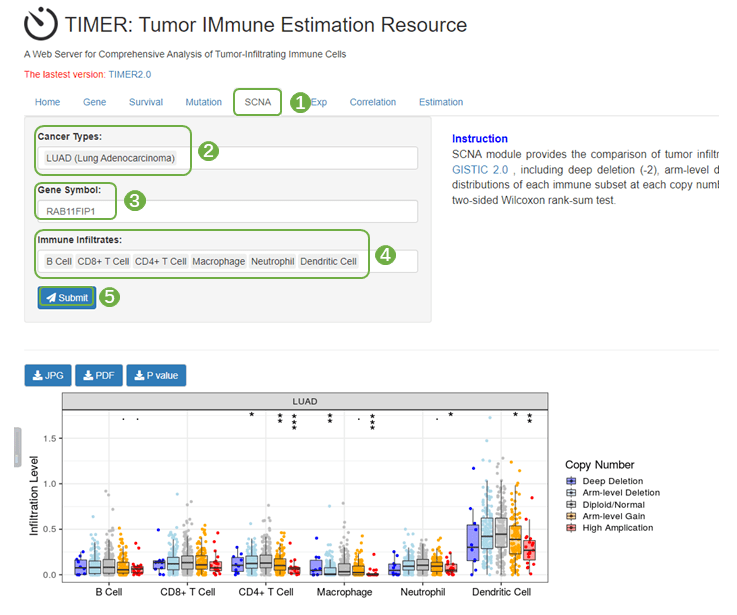Screen dimensions: 737x615
Task: Click the High Amplication legend swatch
Action: 571,527
